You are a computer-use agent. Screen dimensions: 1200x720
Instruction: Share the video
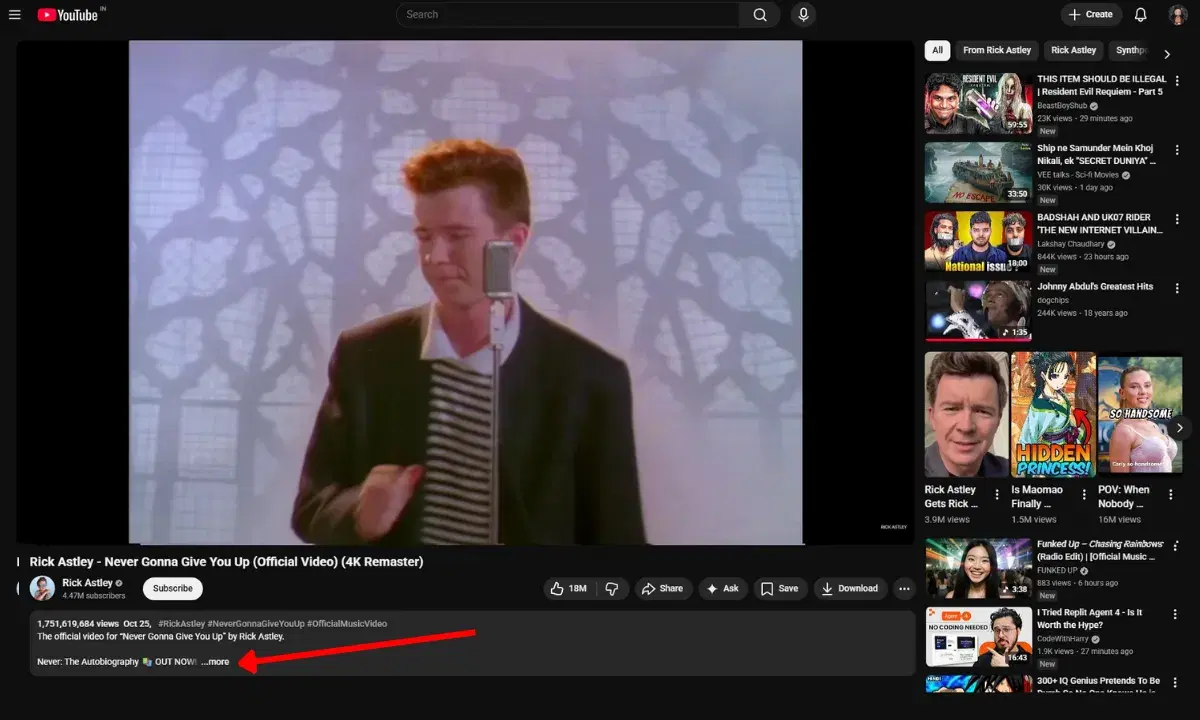tap(663, 589)
